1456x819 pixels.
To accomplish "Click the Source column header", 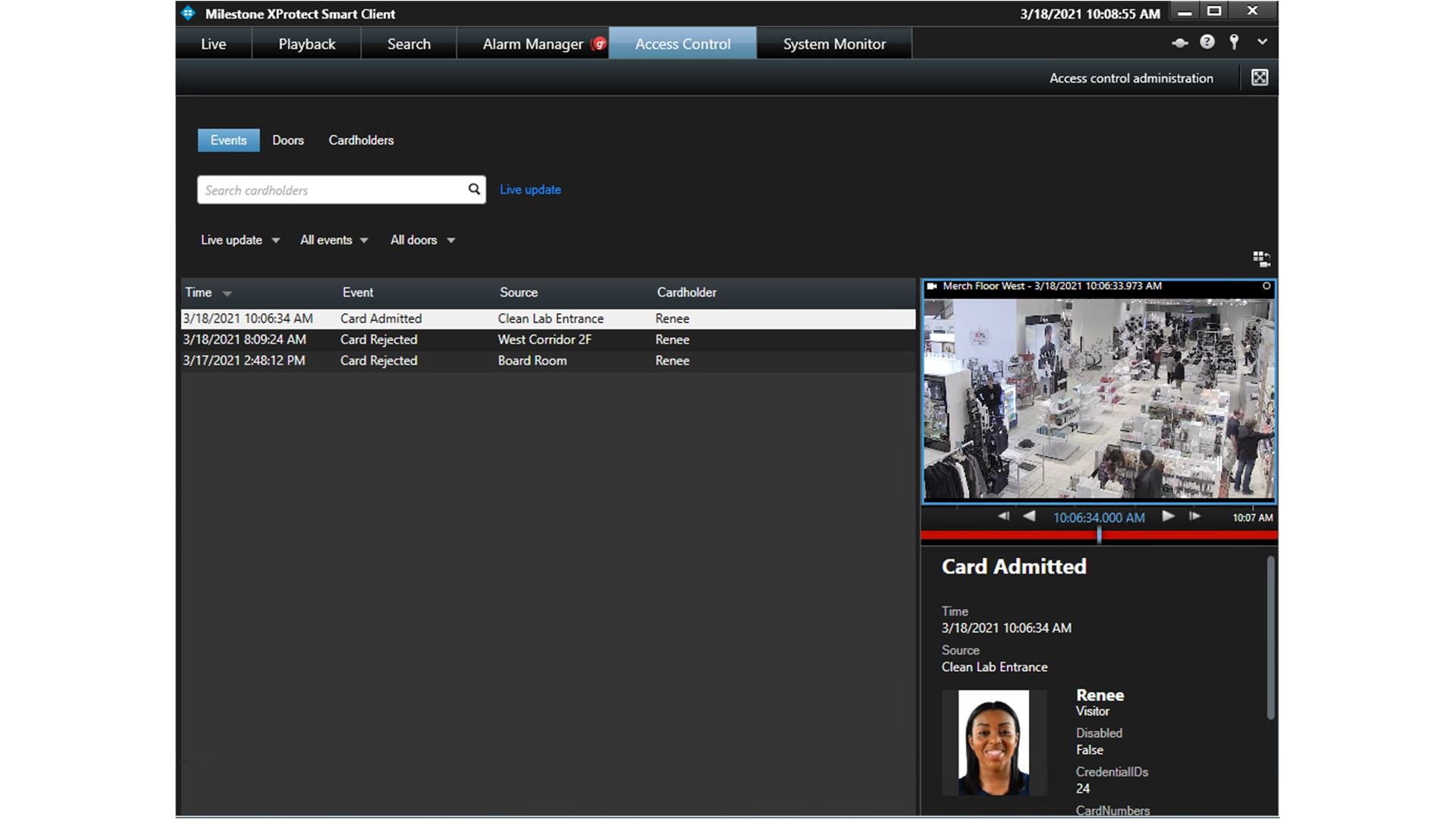I will click(x=519, y=293).
